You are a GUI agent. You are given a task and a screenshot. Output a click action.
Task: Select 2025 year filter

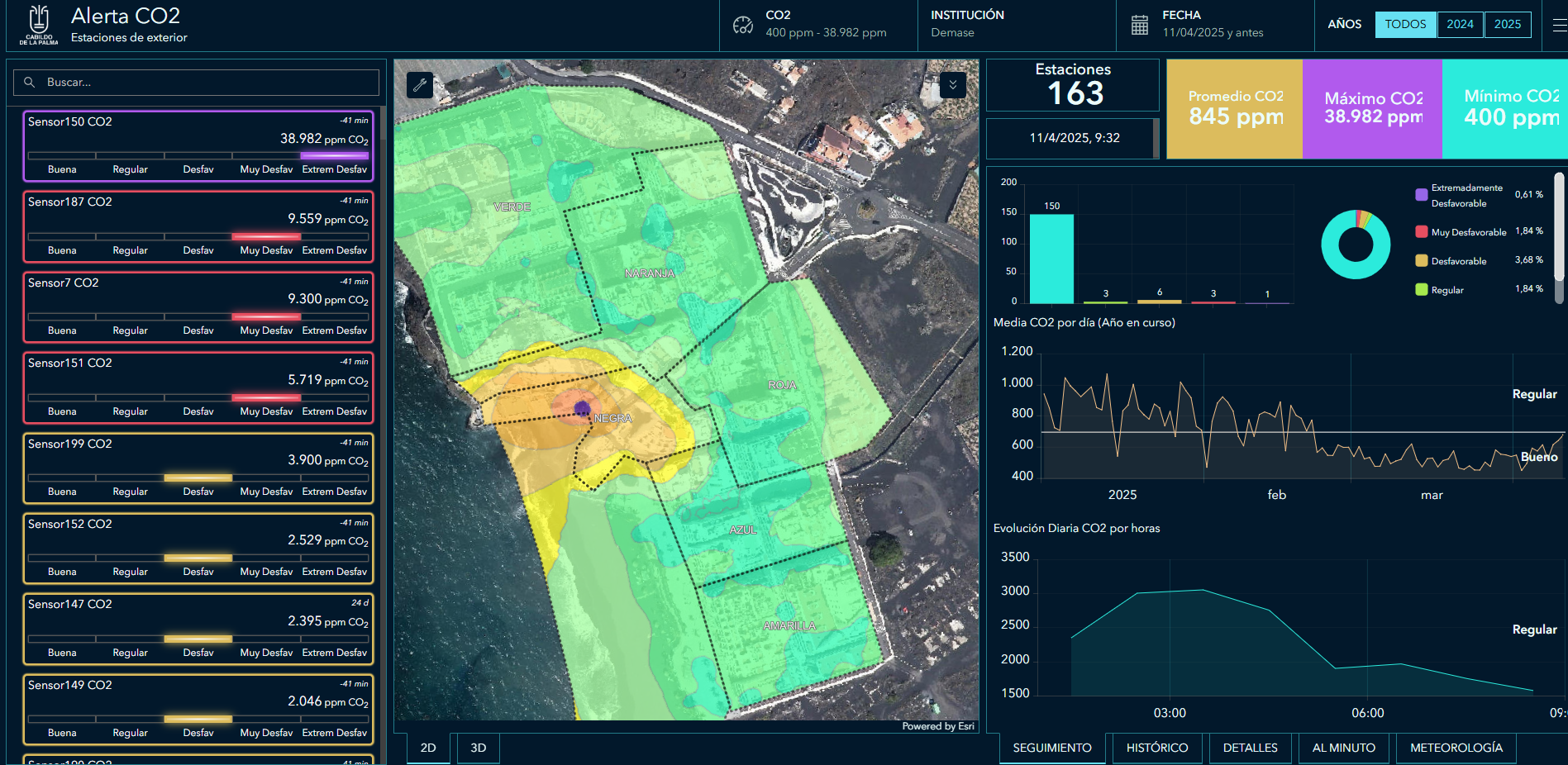[x=1508, y=24]
